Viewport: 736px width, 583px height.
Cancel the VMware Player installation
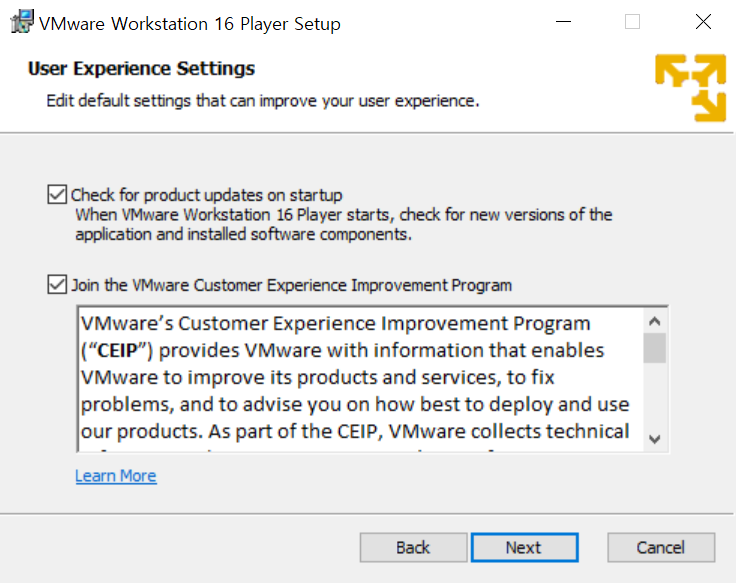click(x=661, y=547)
